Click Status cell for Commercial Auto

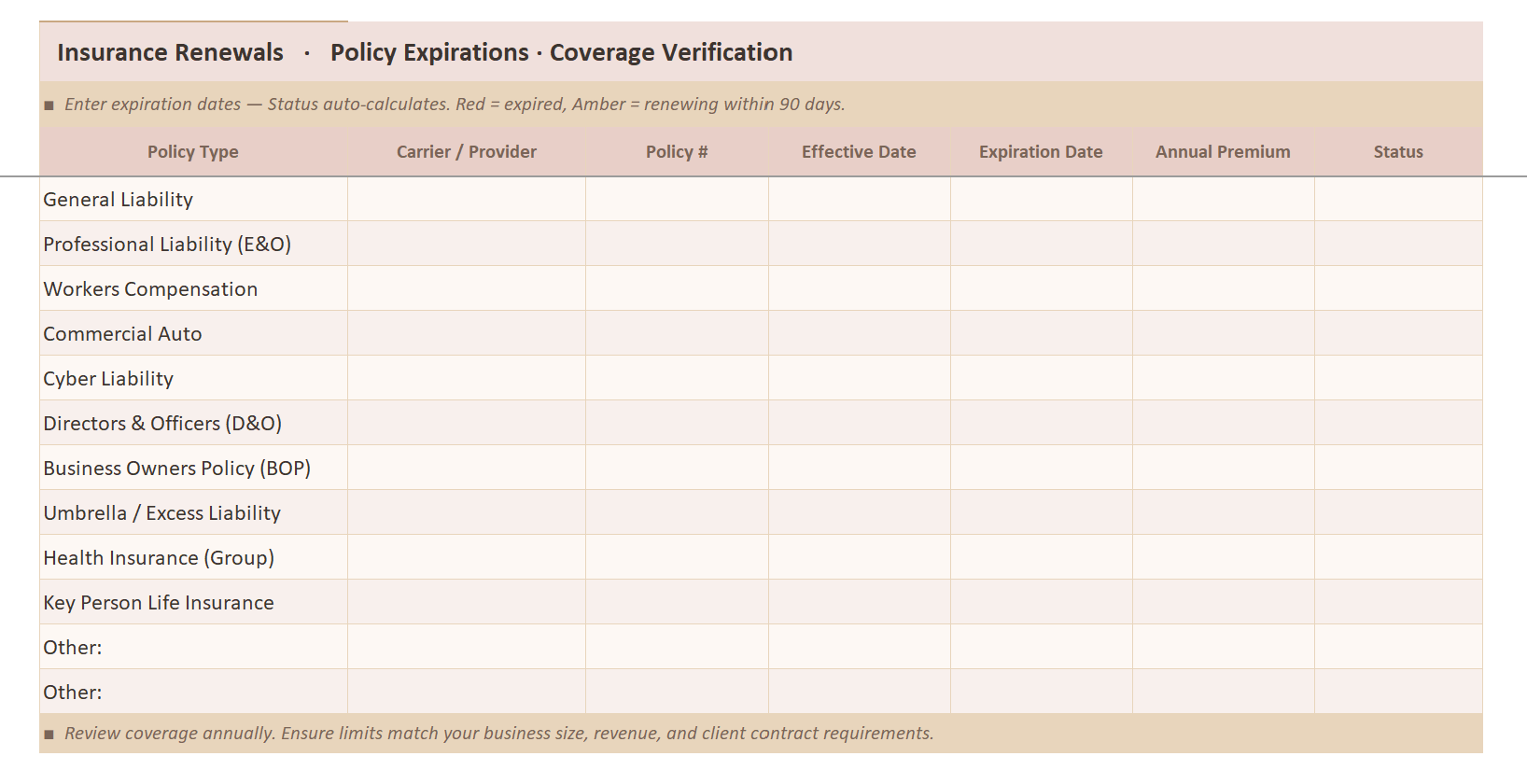click(x=1398, y=333)
